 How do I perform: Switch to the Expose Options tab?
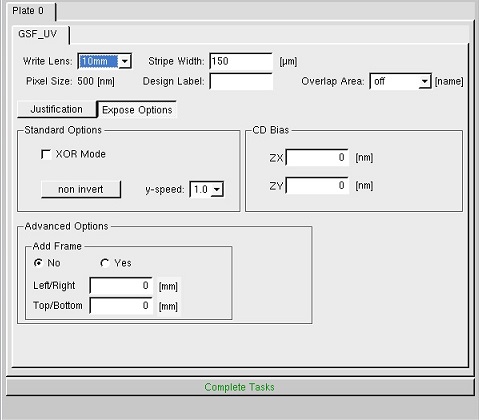point(137,110)
